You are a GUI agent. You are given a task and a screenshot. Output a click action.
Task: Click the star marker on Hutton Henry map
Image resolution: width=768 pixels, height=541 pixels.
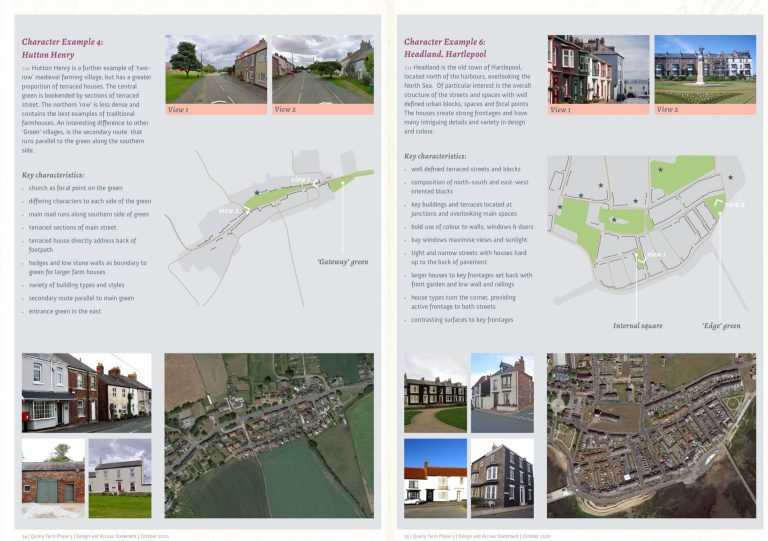257,193
